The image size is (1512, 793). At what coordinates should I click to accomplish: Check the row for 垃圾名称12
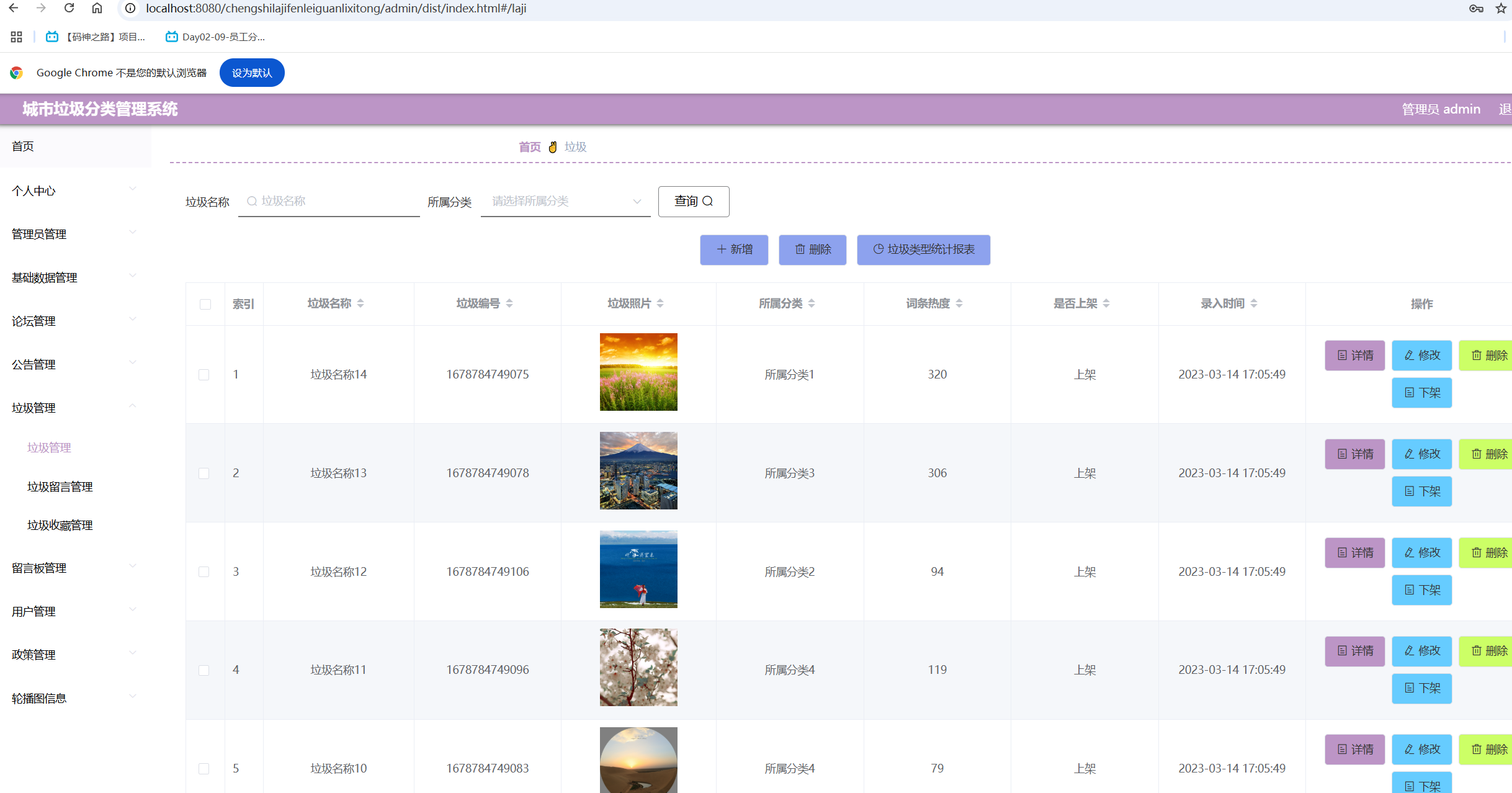click(204, 571)
